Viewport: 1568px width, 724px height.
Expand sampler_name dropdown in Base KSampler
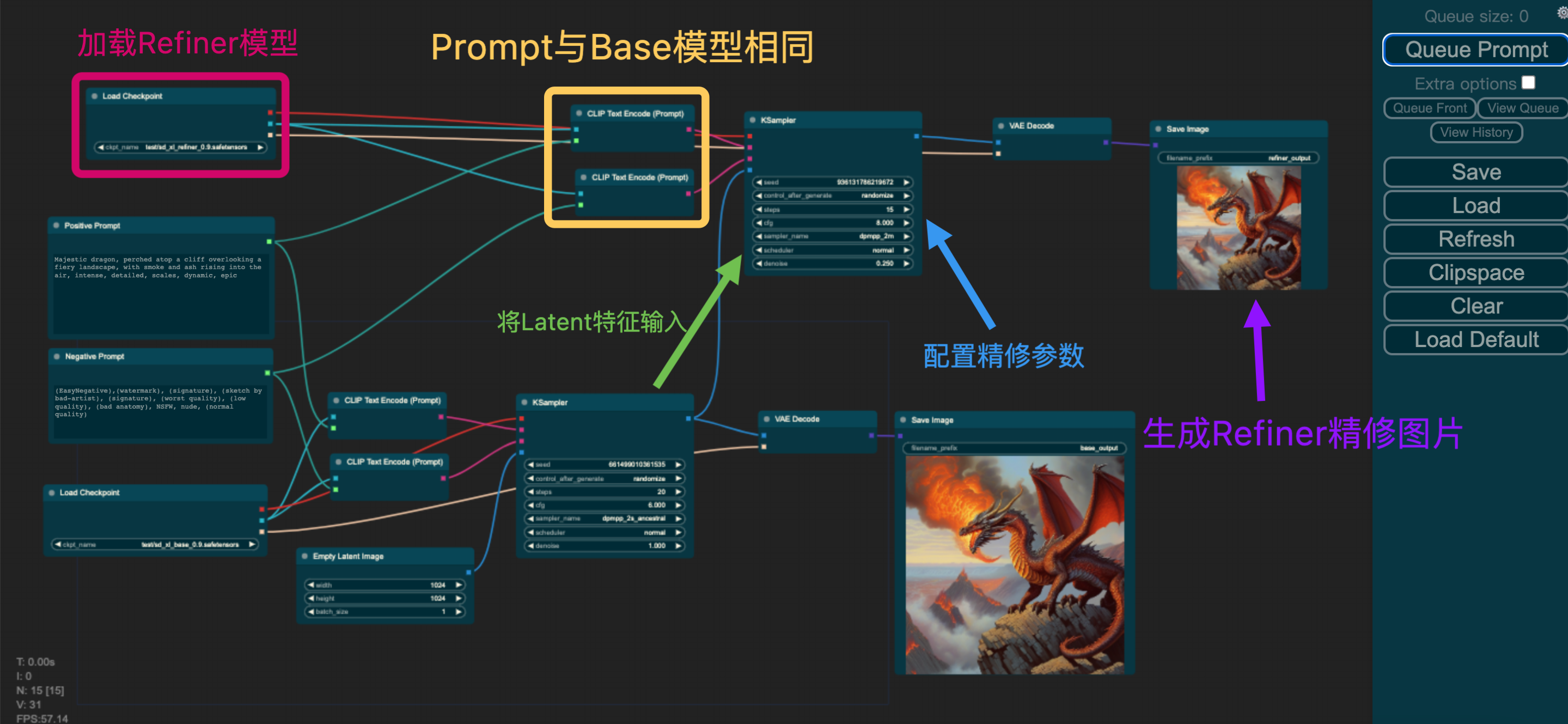pyautogui.click(x=603, y=518)
